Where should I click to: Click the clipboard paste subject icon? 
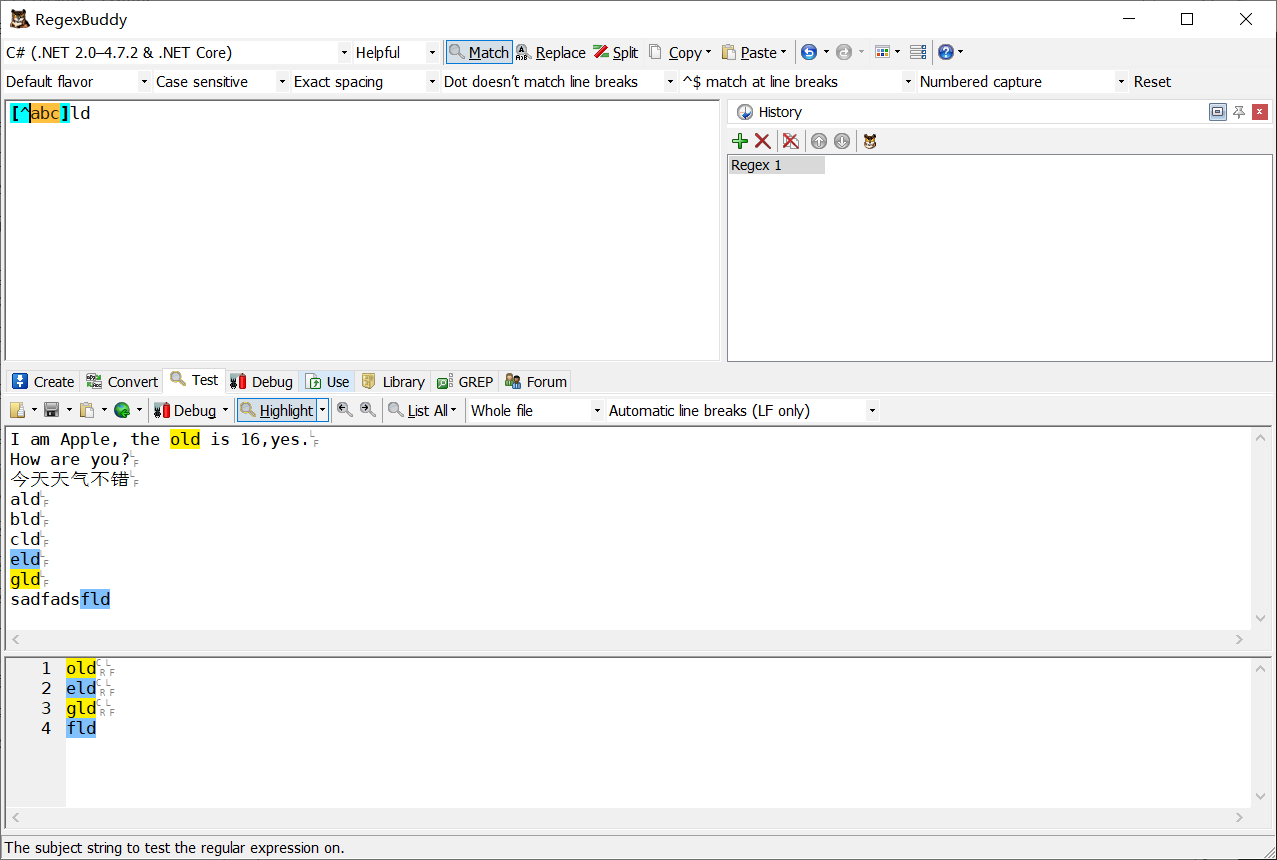coord(87,410)
